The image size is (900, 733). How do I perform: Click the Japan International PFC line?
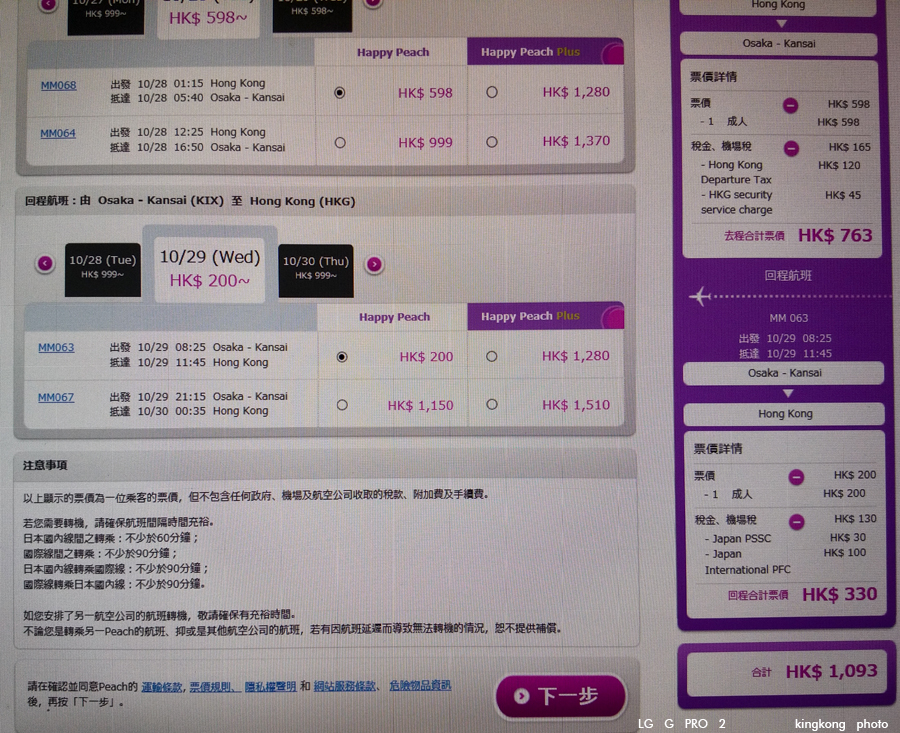coord(785,561)
